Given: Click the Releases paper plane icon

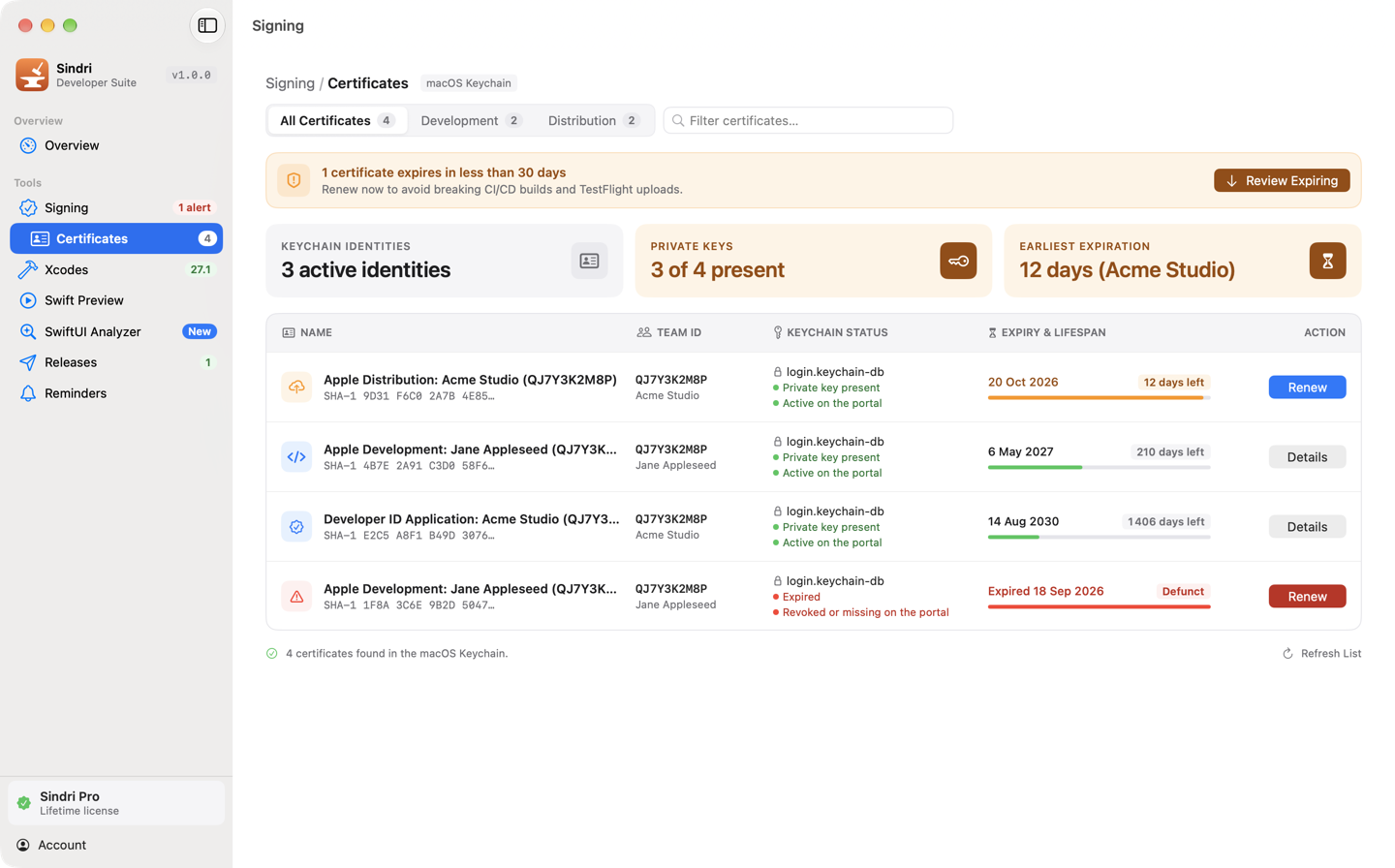Looking at the screenshot, I should (x=28, y=362).
